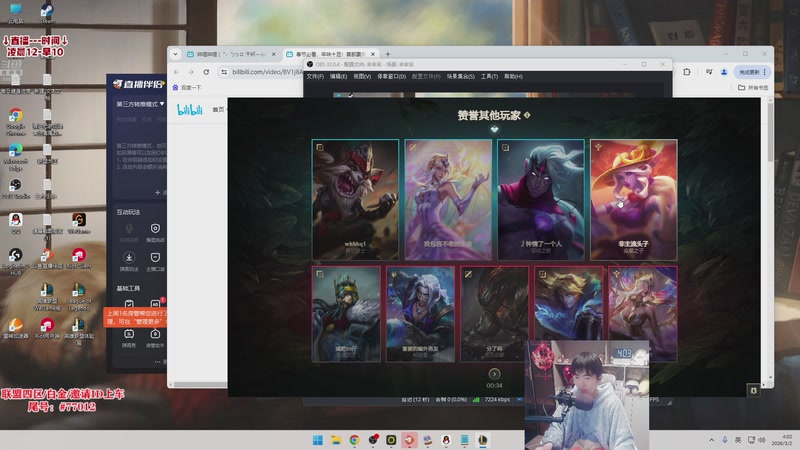Select the white-haired enemy champion card
Screen dimensions: 800x450
point(420,314)
